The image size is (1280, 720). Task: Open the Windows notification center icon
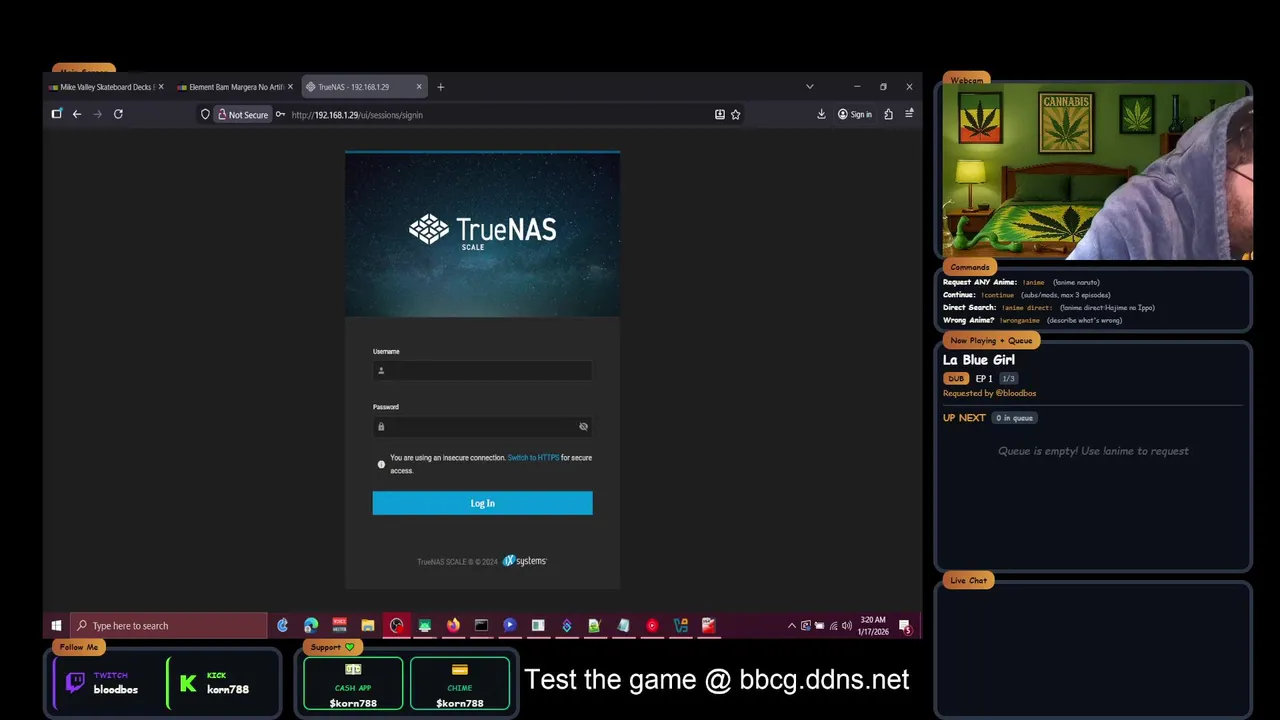point(905,627)
